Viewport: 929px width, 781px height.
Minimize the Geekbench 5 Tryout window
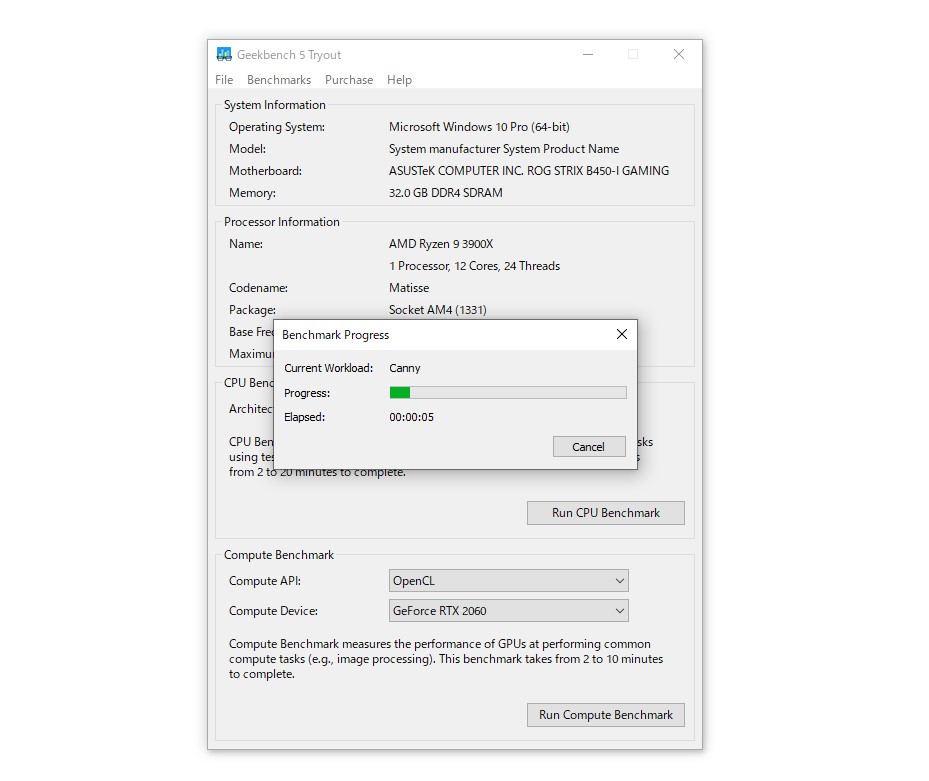[588, 54]
